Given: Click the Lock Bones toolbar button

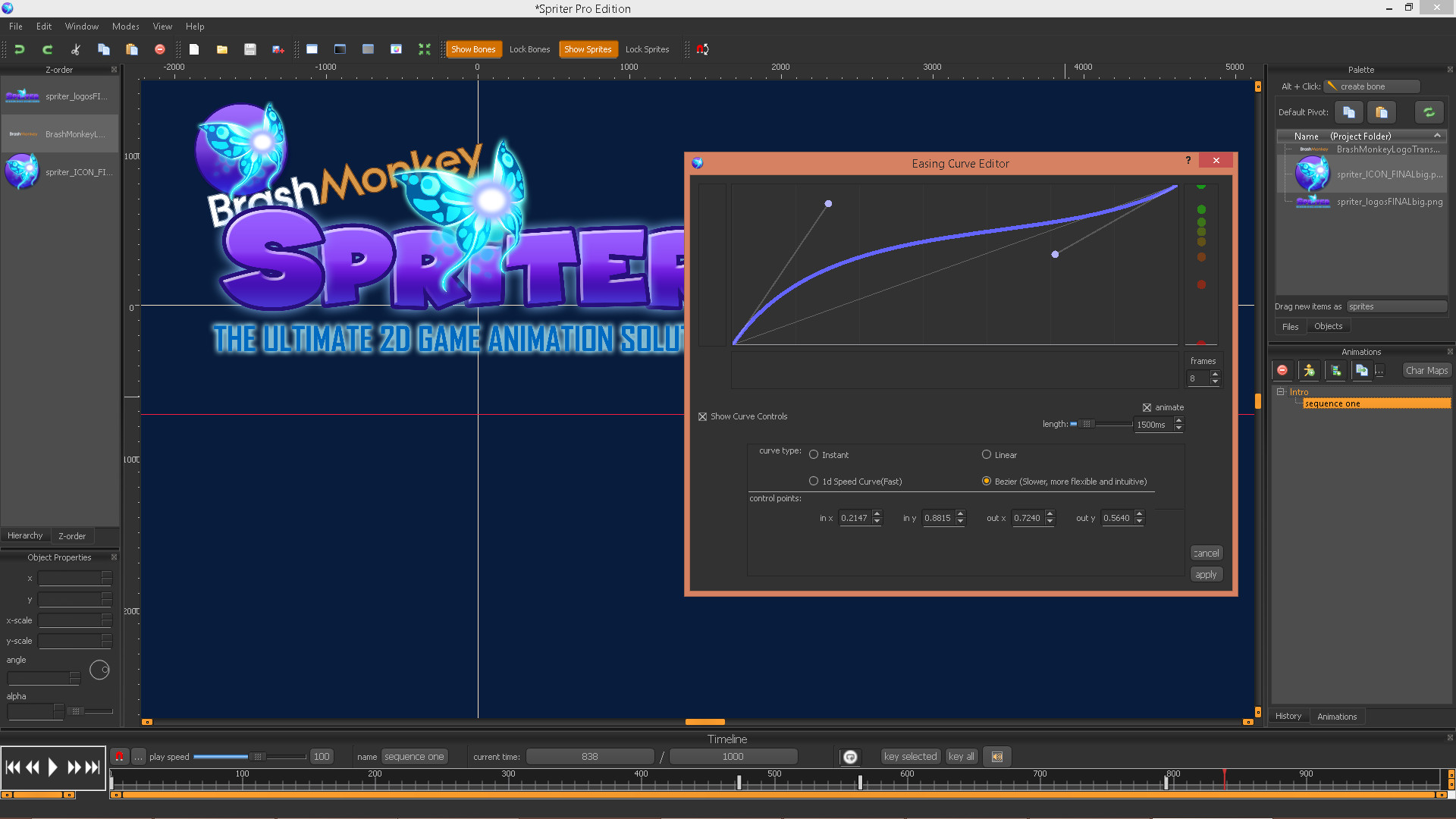Looking at the screenshot, I should 529,48.
